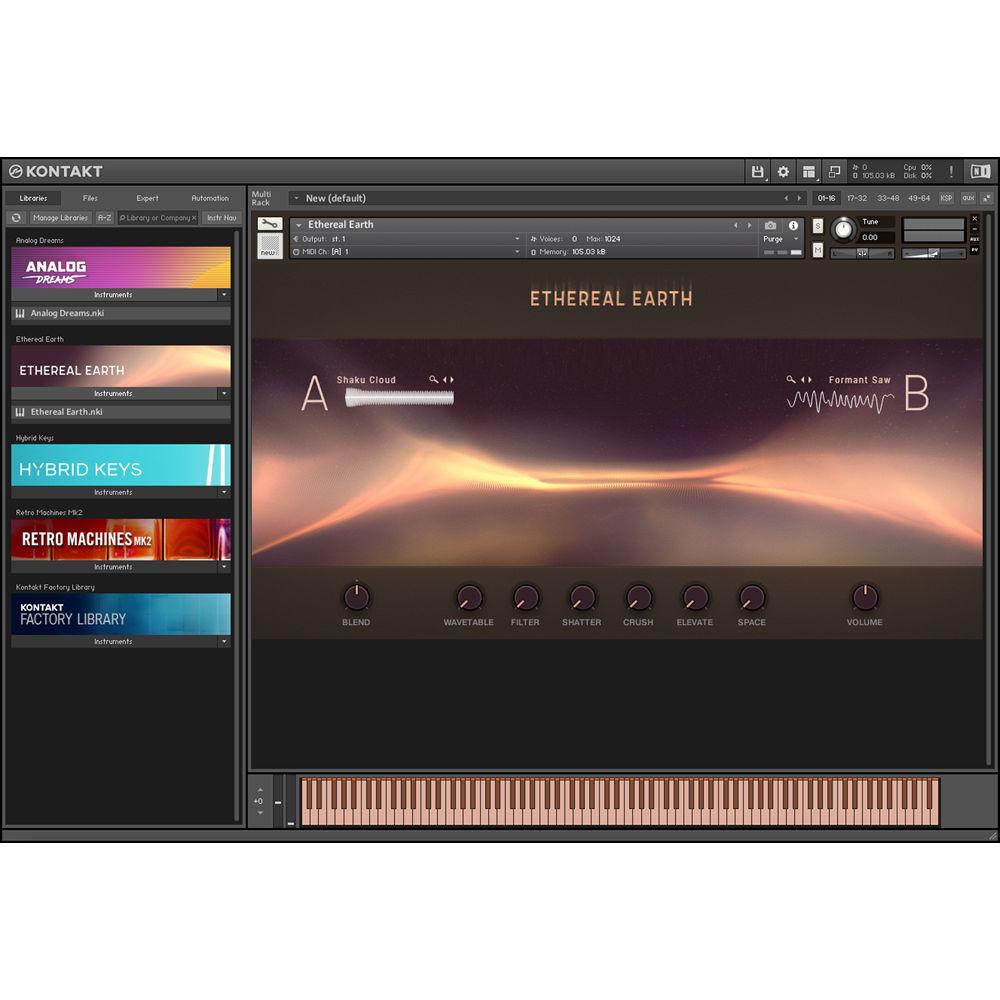Open the instrument edit wrench icon

(268, 223)
